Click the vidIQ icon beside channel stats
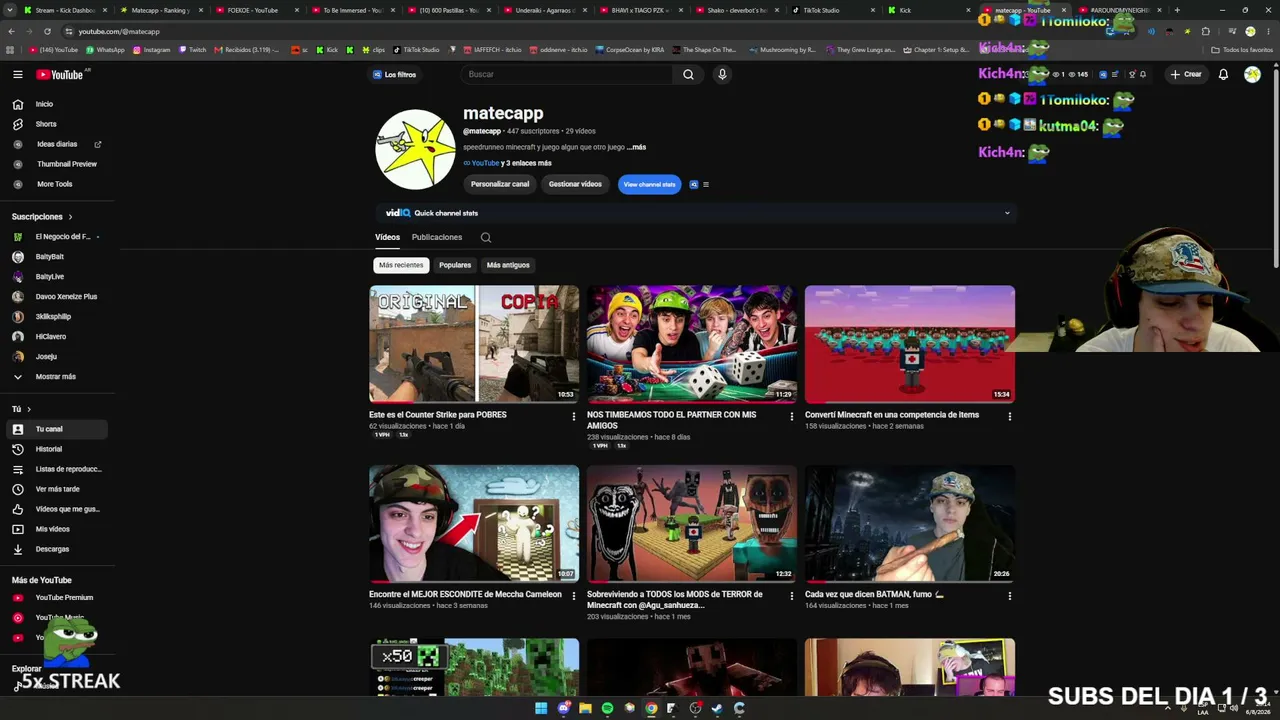Screen dimensions: 1280x720 point(693,184)
